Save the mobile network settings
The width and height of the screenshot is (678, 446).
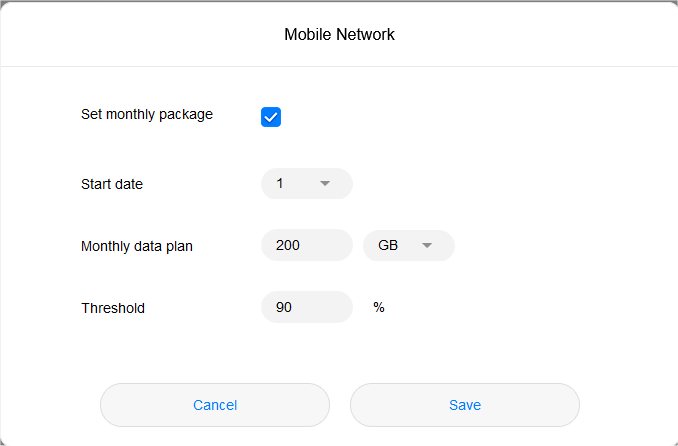tap(465, 405)
